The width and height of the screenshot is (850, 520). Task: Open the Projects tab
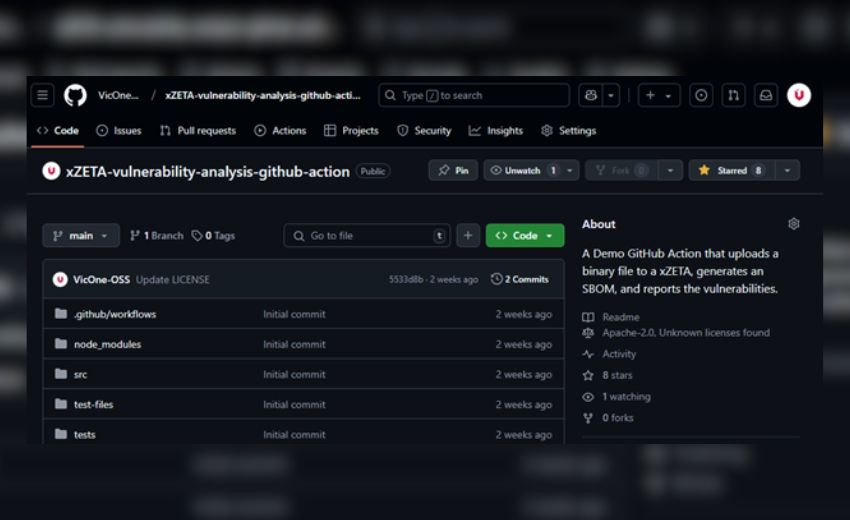[x=351, y=131]
